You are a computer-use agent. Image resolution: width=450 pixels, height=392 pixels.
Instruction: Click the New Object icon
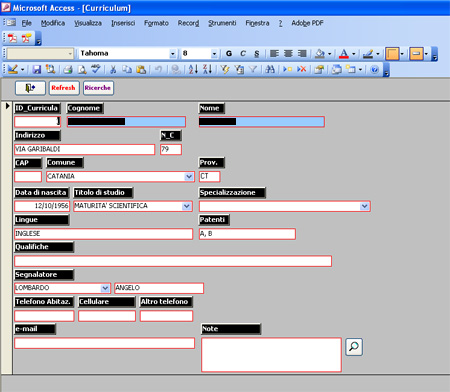point(351,69)
